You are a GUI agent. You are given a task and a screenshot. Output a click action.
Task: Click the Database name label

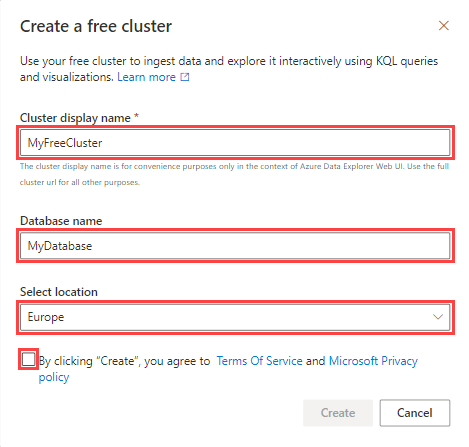click(61, 221)
